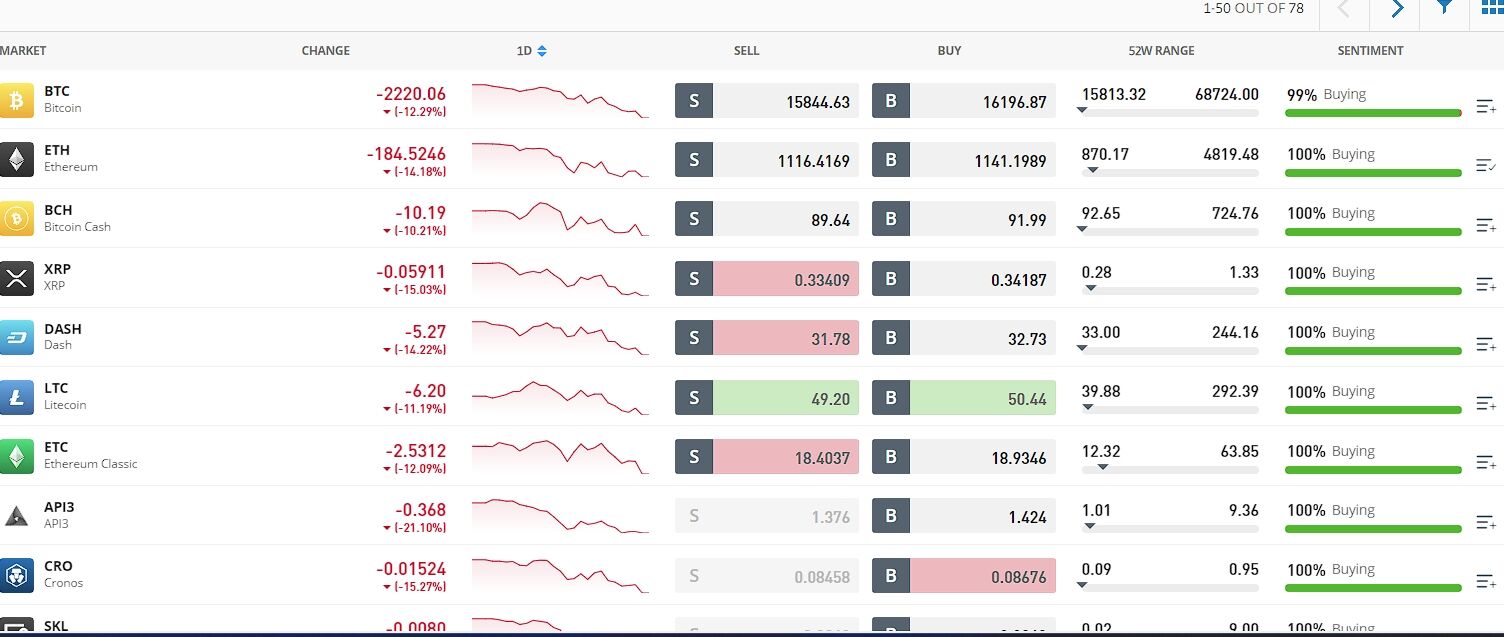Open the 1D timeframe dropdown

pos(531,51)
